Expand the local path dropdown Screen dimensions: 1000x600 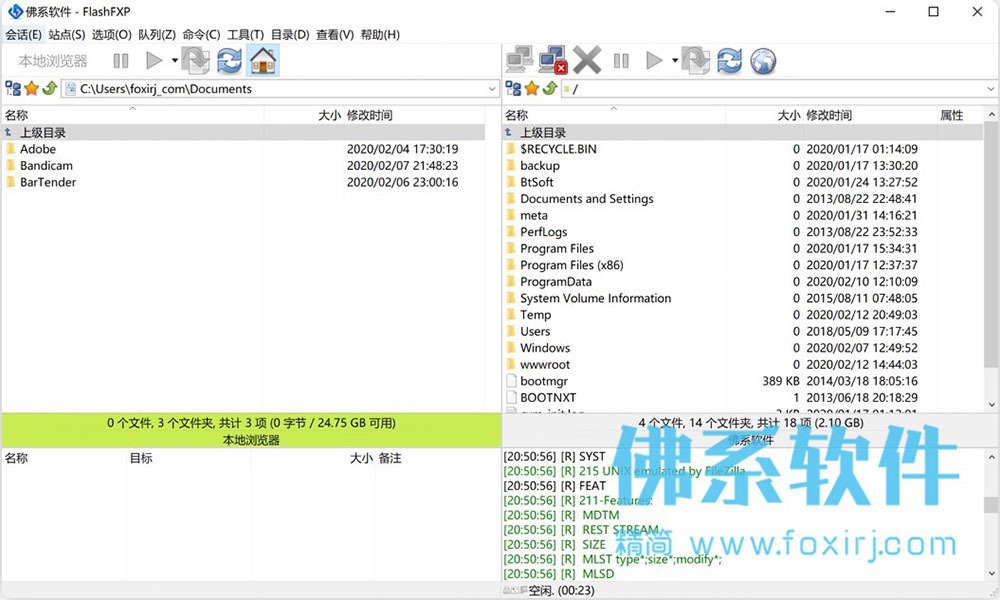pyautogui.click(x=492, y=89)
